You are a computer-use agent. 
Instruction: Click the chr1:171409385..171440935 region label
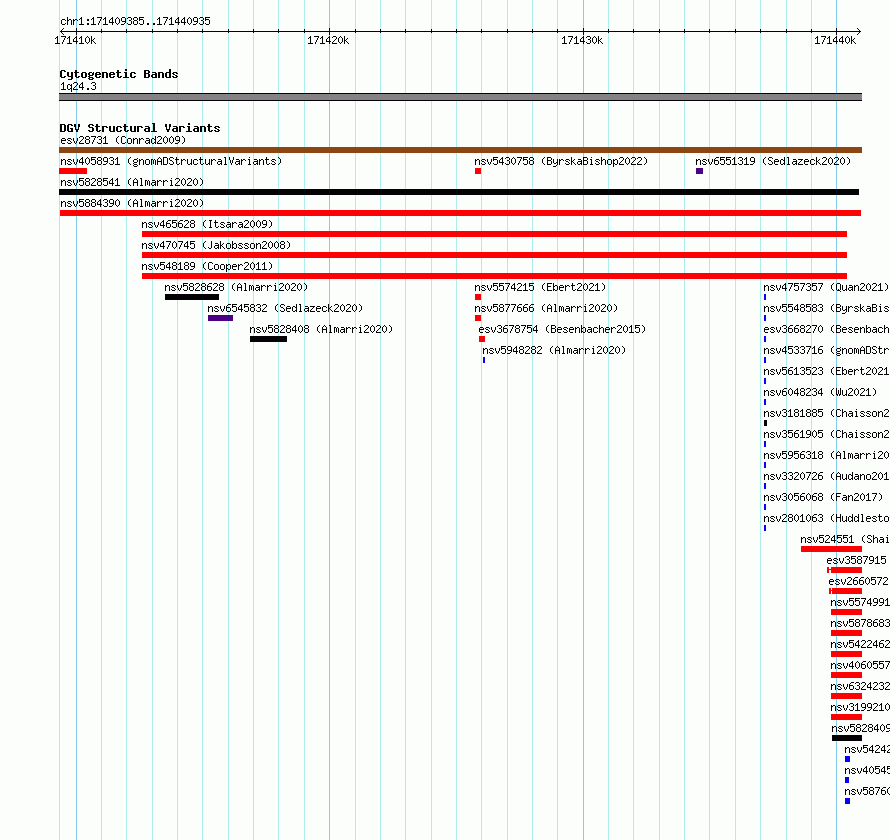(x=135, y=21)
